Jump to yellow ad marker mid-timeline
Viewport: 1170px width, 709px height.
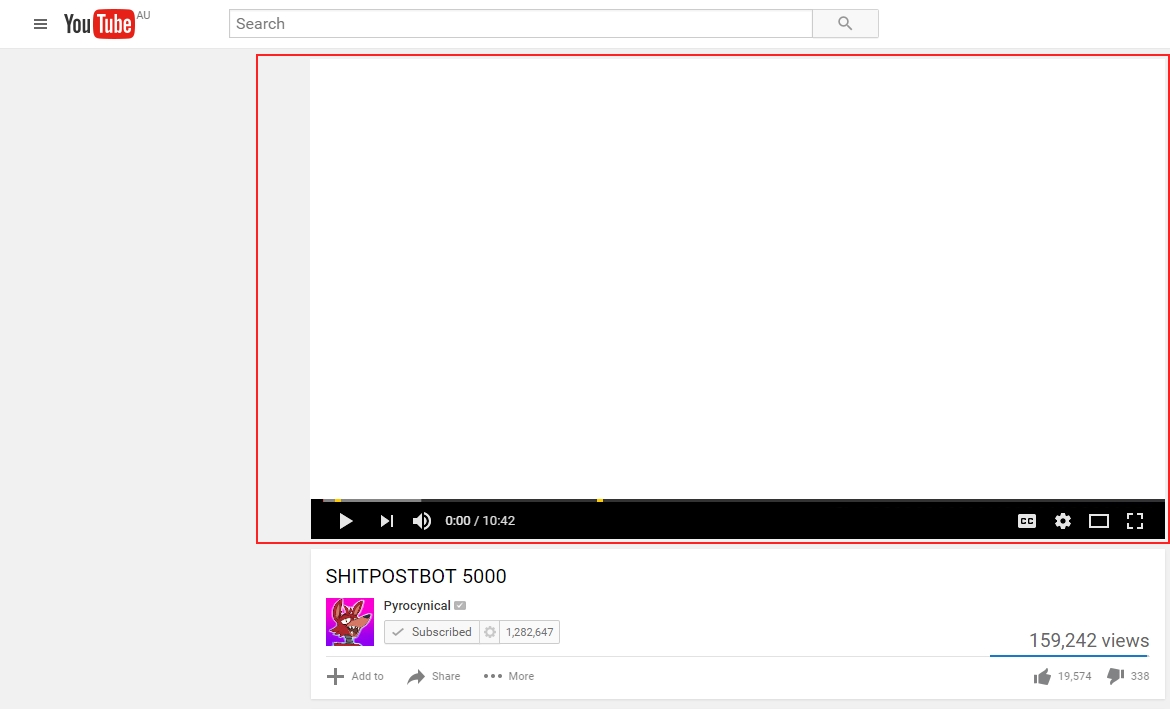click(x=600, y=500)
